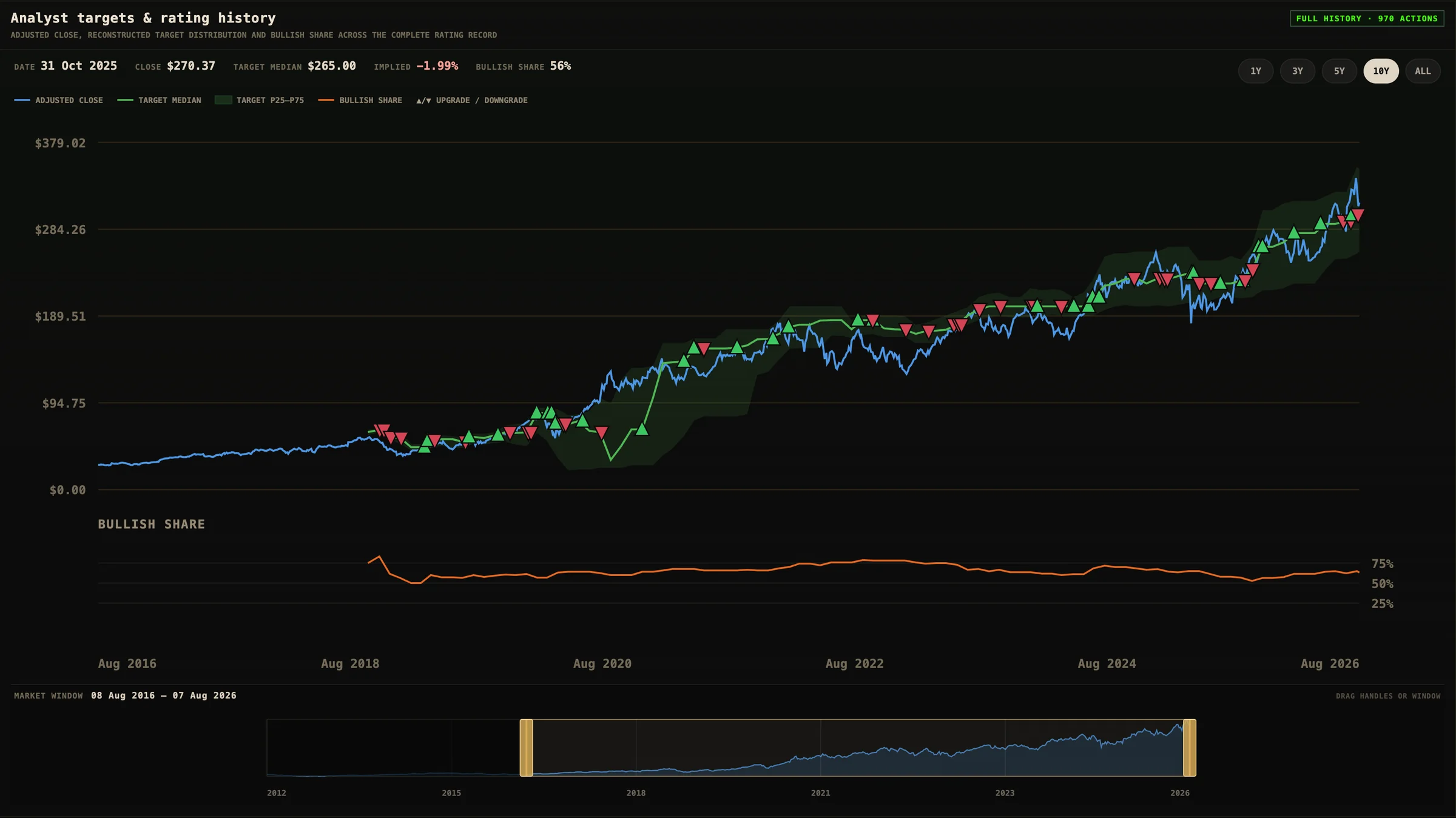The image size is (1456, 818).
Task: Click the '$284.26' y-axis label
Action: 60,230
